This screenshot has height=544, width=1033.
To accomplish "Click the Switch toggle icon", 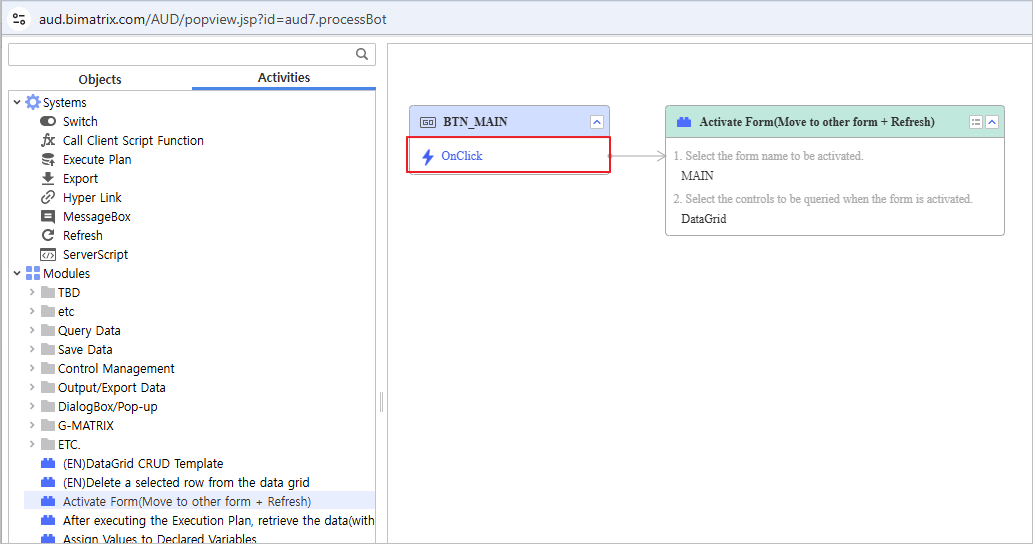I will [x=48, y=121].
